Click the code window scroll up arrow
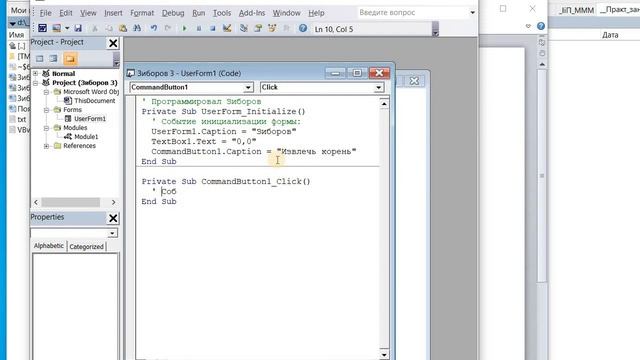This screenshot has height=360, width=640. (x=384, y=104)
